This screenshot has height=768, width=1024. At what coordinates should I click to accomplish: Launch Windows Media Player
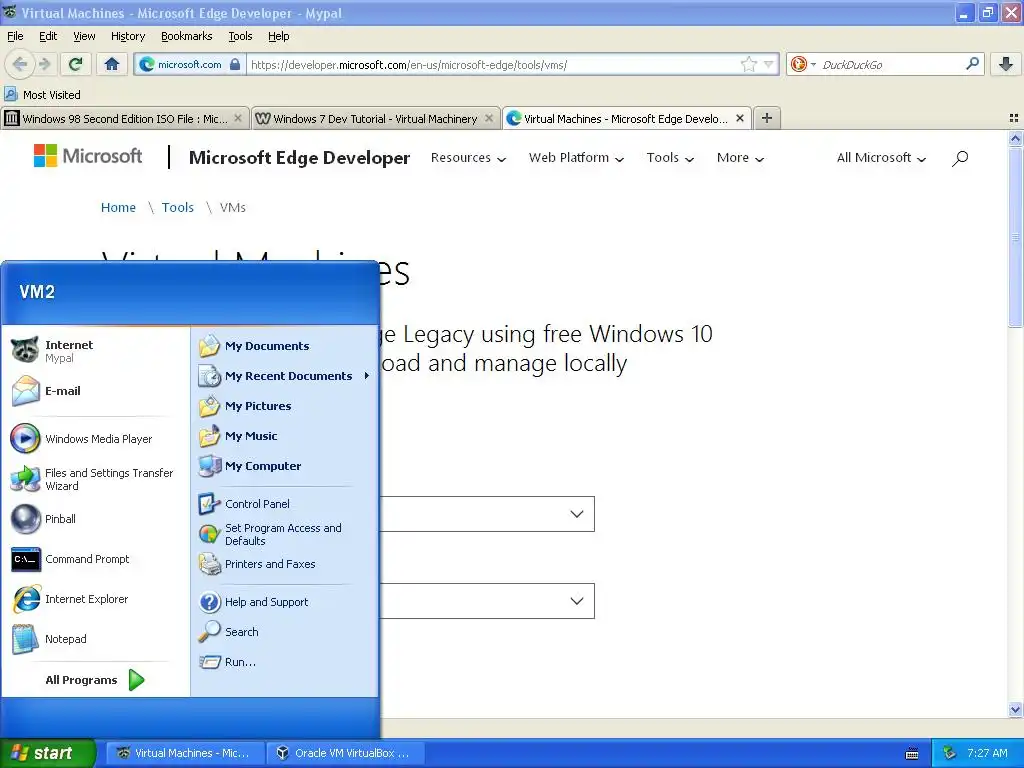(x=95, y=439)
